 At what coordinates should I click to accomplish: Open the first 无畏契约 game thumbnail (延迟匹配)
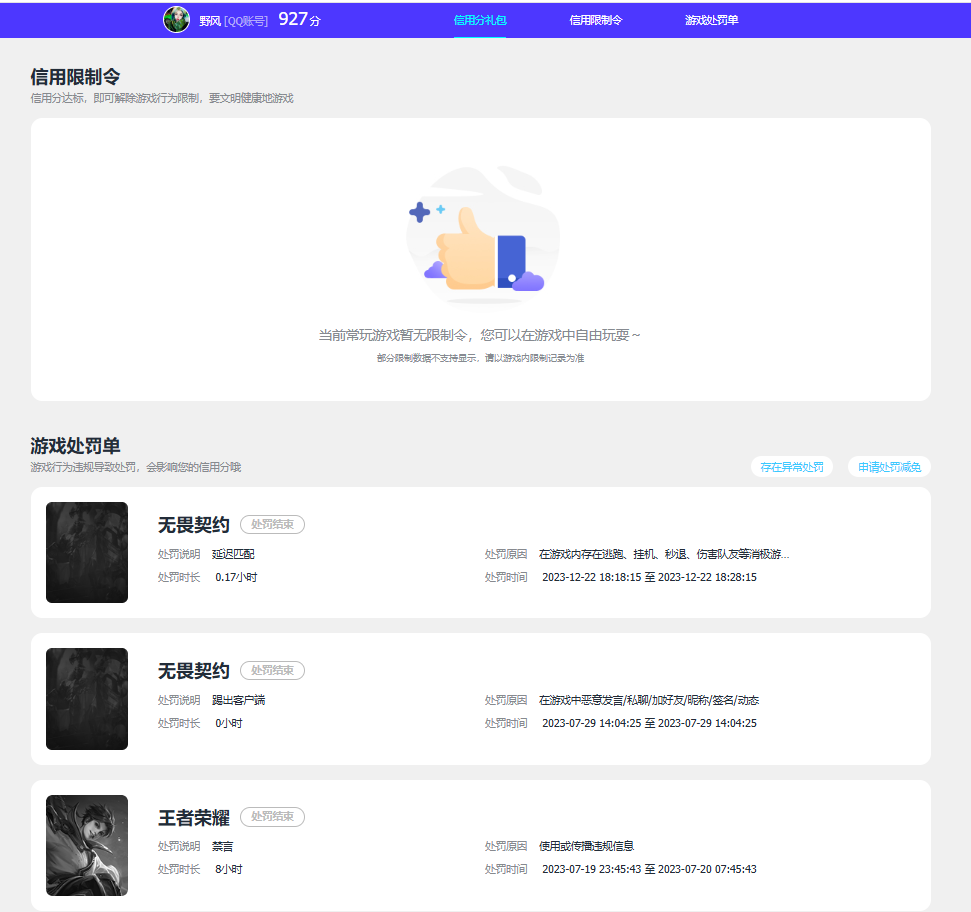pos(87,552)
